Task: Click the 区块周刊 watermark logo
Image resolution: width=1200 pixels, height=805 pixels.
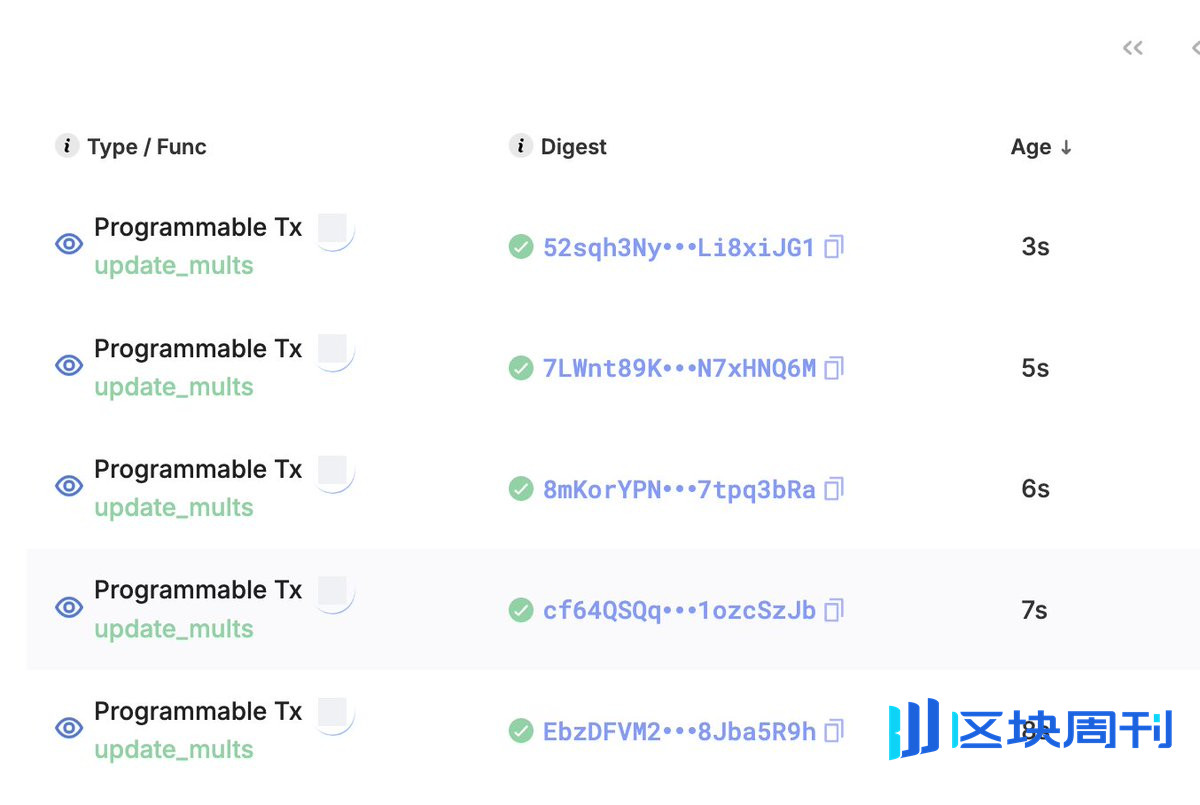Action: [1030, 729]
